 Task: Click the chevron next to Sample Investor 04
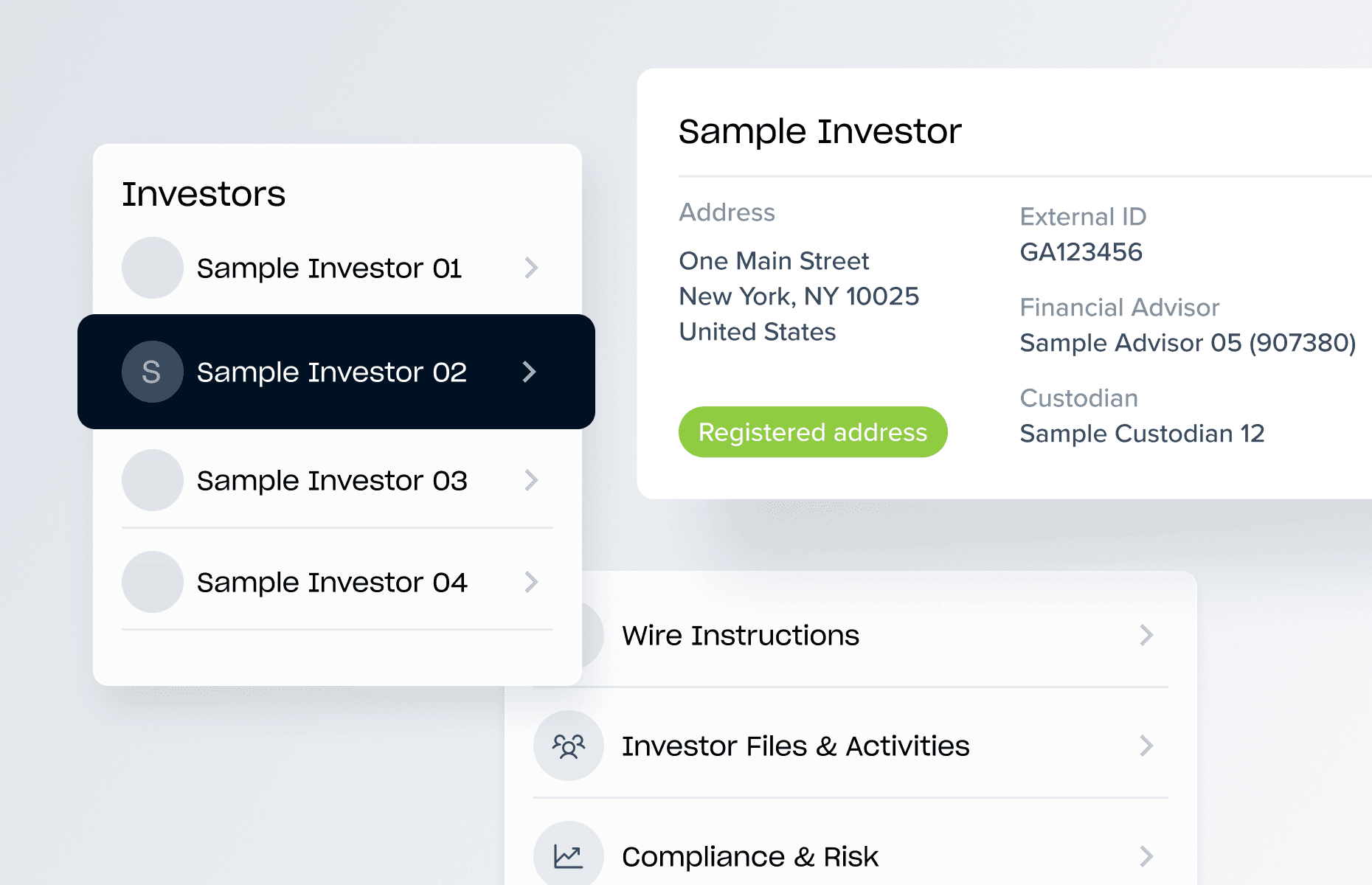tap(531, 582)
